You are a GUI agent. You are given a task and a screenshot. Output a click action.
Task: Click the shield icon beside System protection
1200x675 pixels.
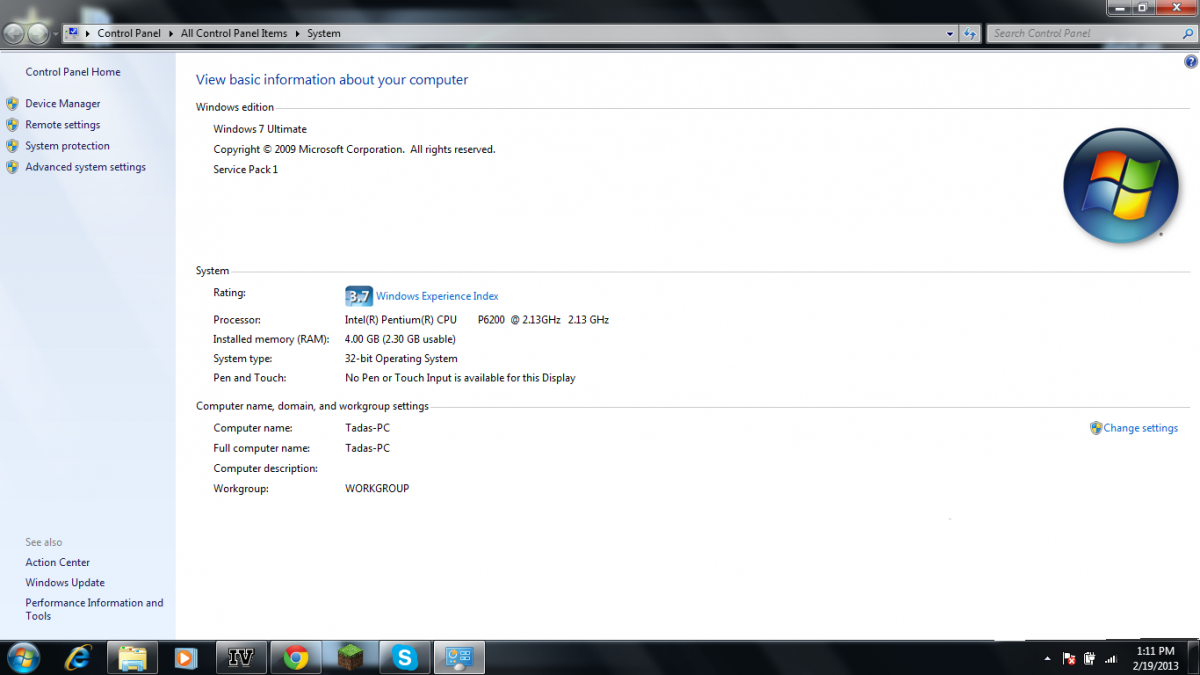[x=12, y=146]
